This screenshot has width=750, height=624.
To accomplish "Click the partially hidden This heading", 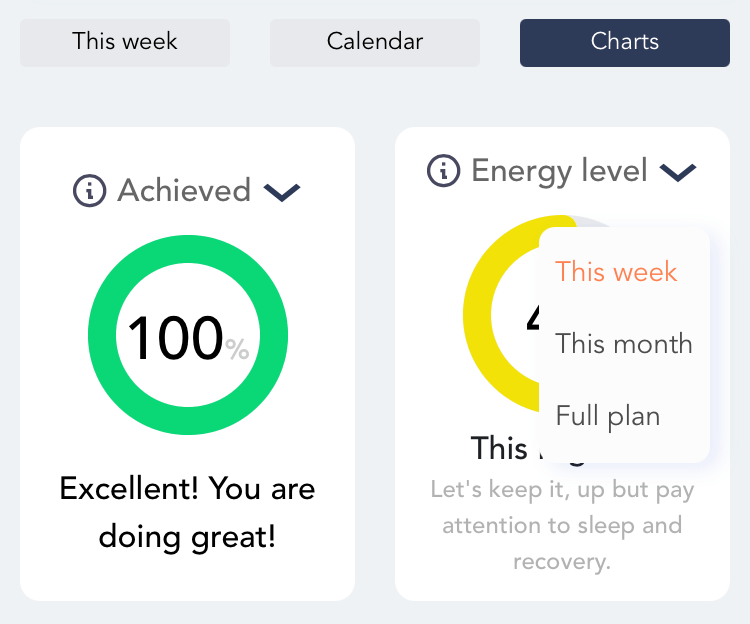I will [x=499, y=448].
